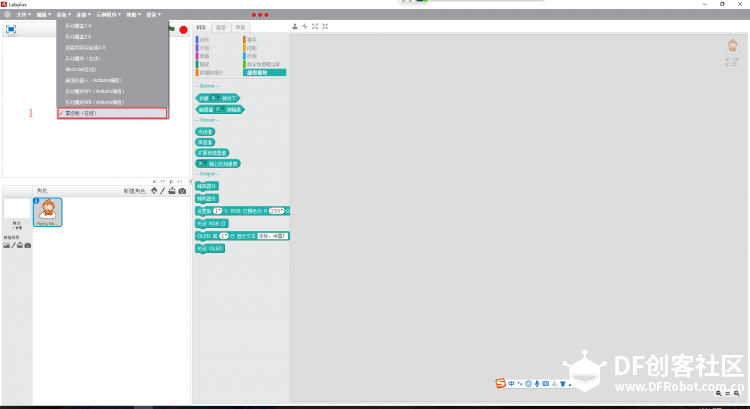Image resolution: width=750 pixels, height=409 pixels.
Task: Select the 事件 block category
Action: click(x=252, y=40)
